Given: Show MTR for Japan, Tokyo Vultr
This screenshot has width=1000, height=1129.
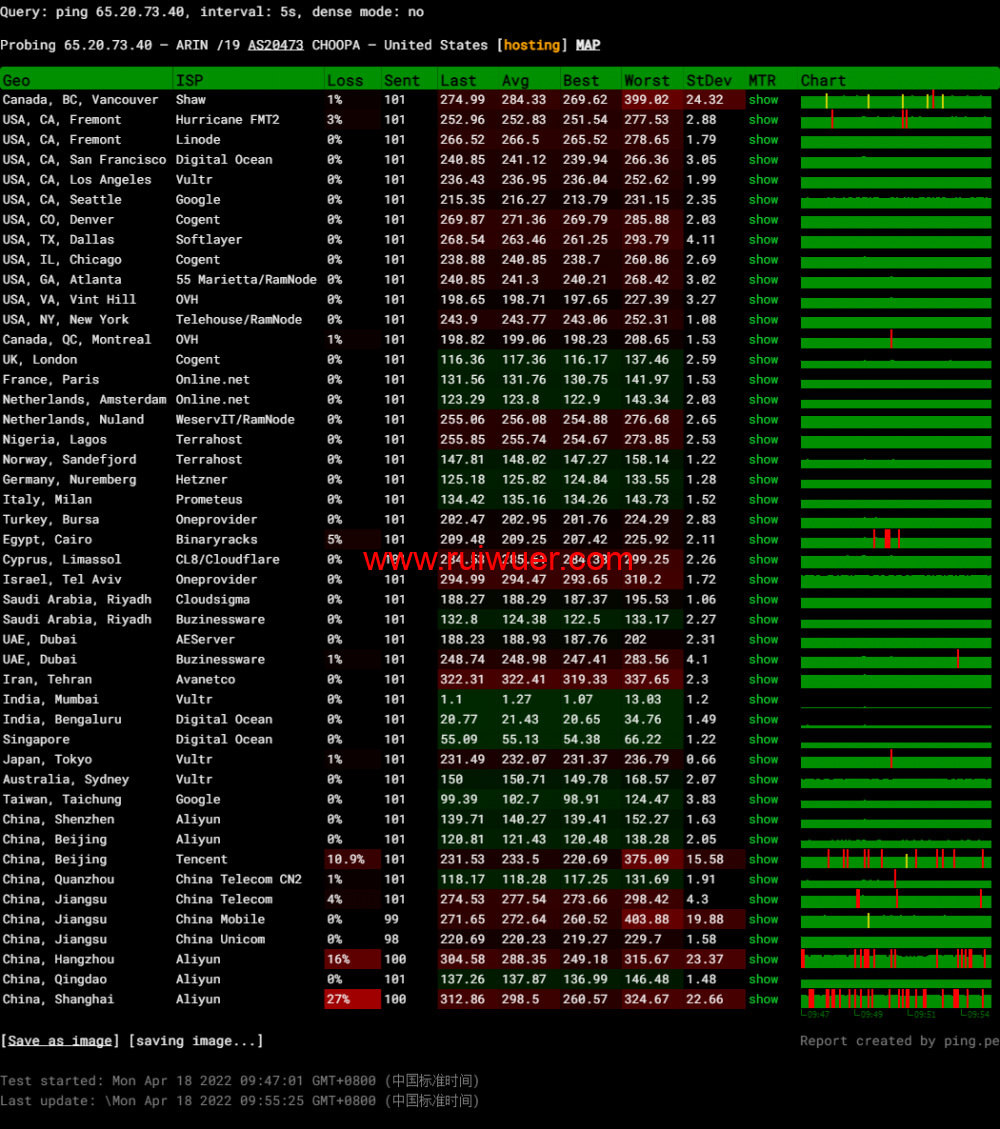Looking at the screenshot, I should [763, 760].
